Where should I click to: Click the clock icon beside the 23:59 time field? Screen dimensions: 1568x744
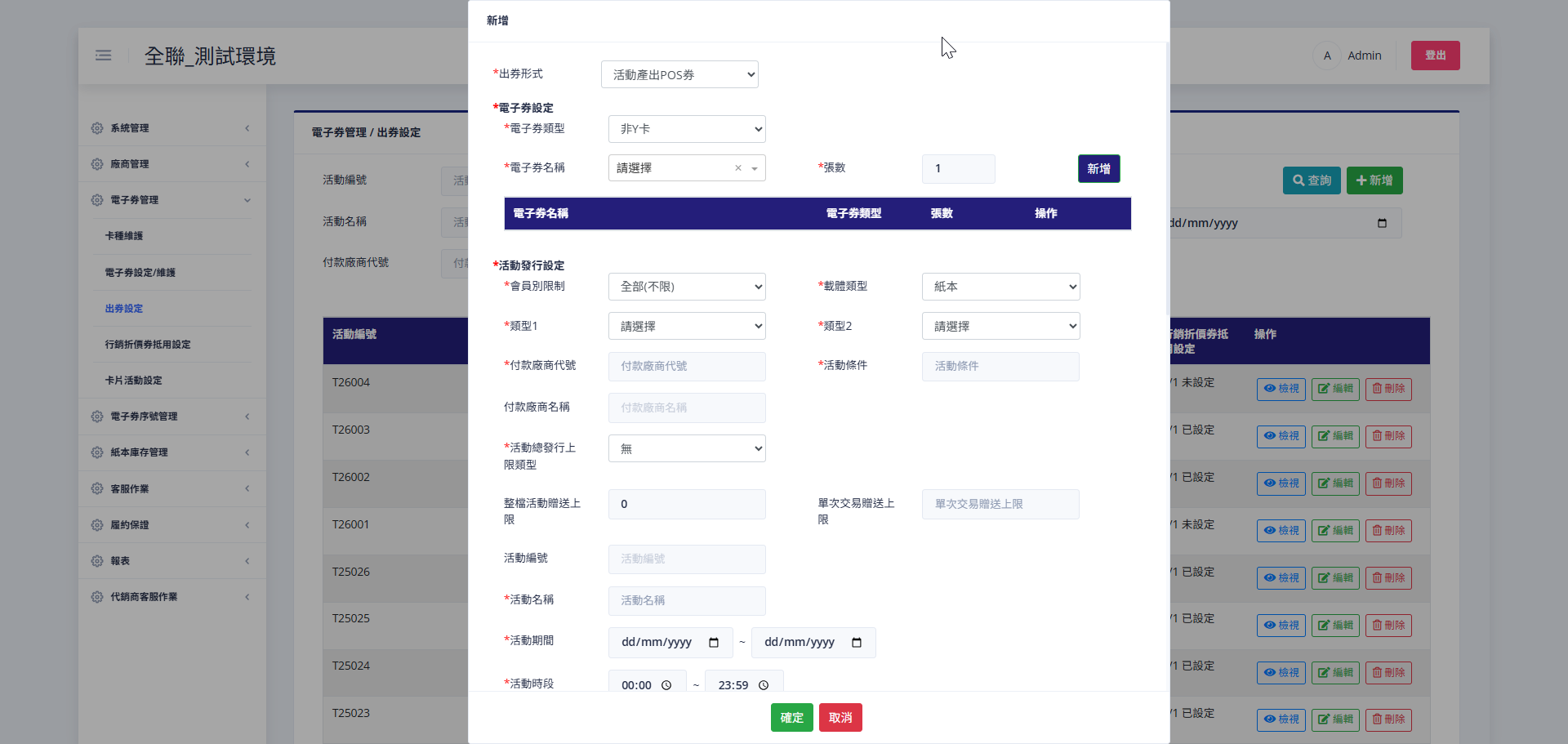click(x=764, y=685)
